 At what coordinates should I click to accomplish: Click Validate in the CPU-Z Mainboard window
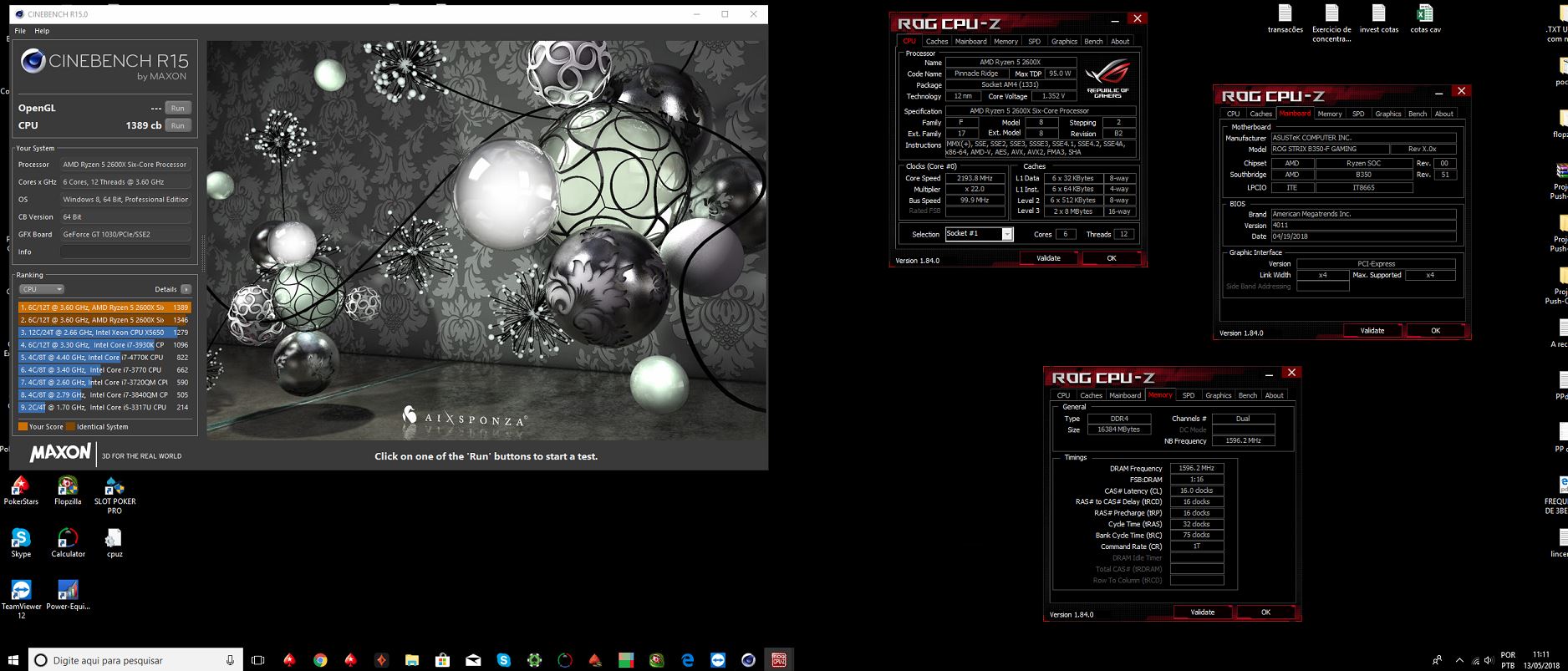tap(1372, 331)
